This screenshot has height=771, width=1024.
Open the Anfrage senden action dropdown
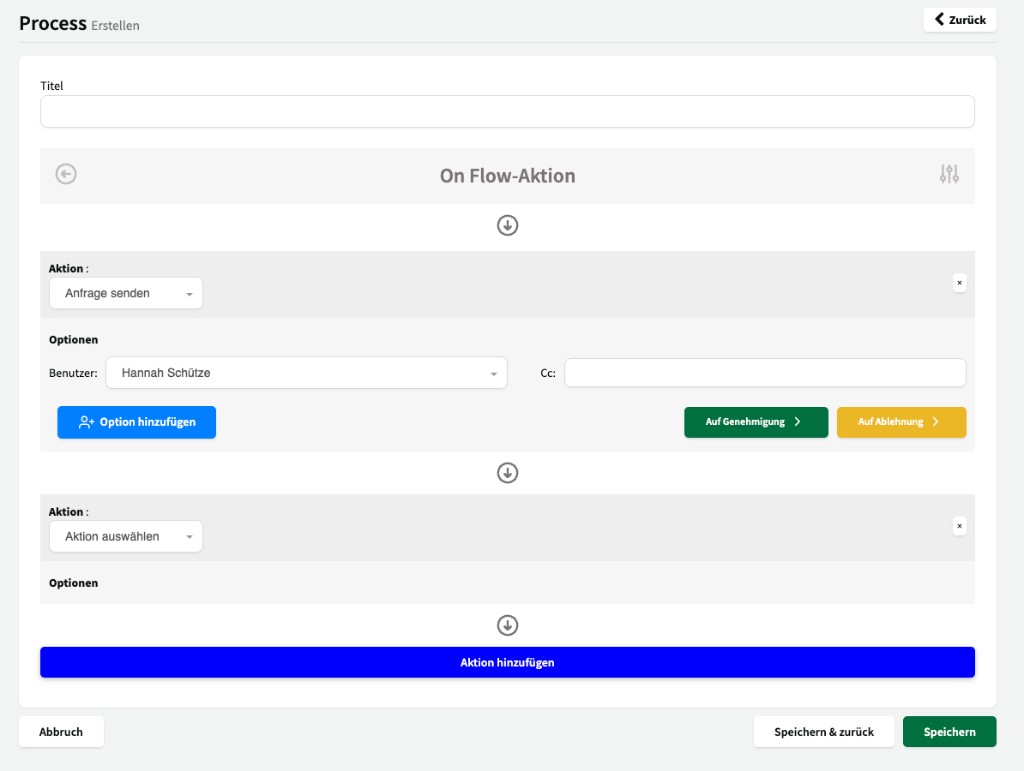click(125, 292)
